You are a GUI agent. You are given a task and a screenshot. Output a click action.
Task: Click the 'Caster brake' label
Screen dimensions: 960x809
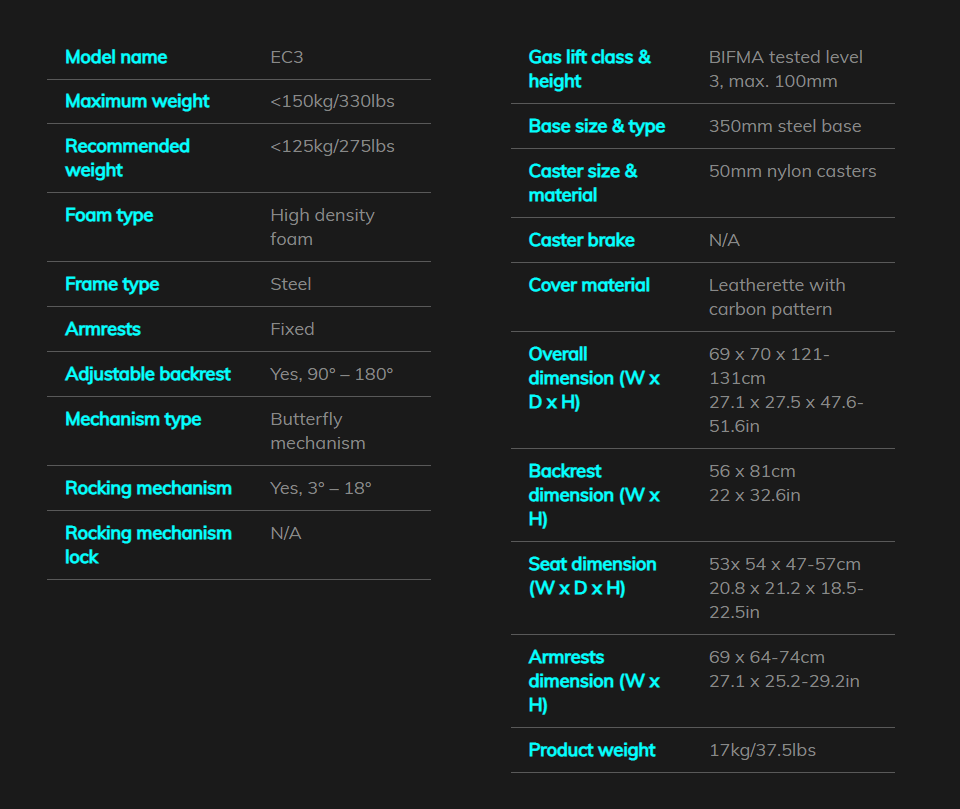(x=581, y=240)
